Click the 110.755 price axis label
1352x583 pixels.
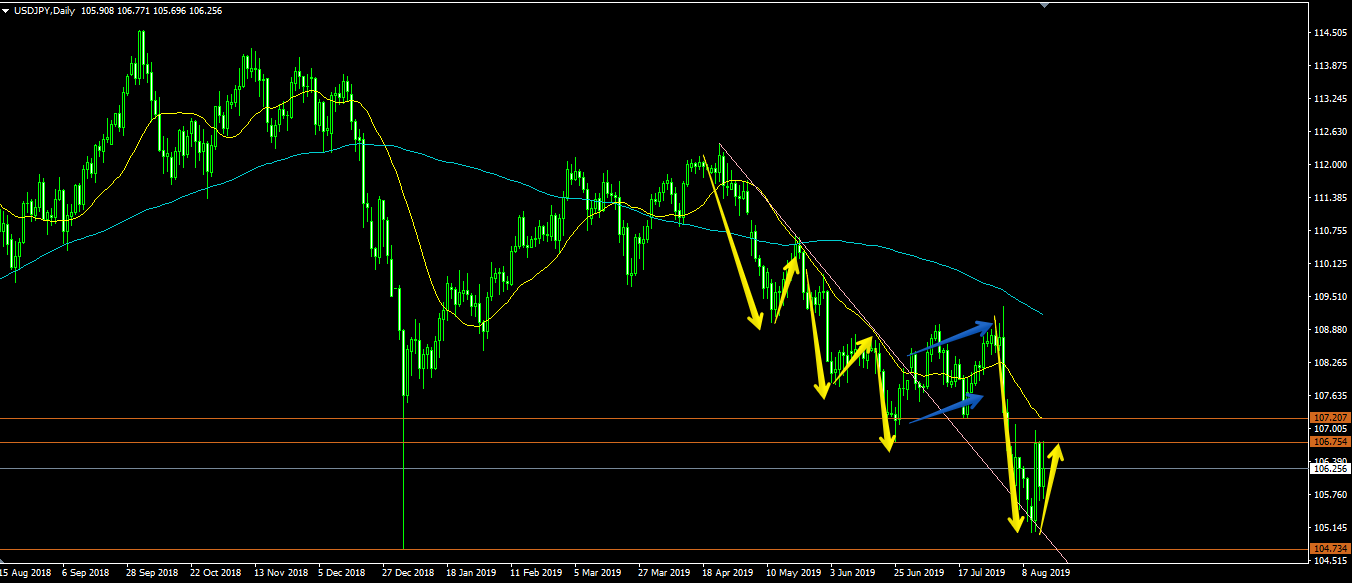coord(1328,231)
